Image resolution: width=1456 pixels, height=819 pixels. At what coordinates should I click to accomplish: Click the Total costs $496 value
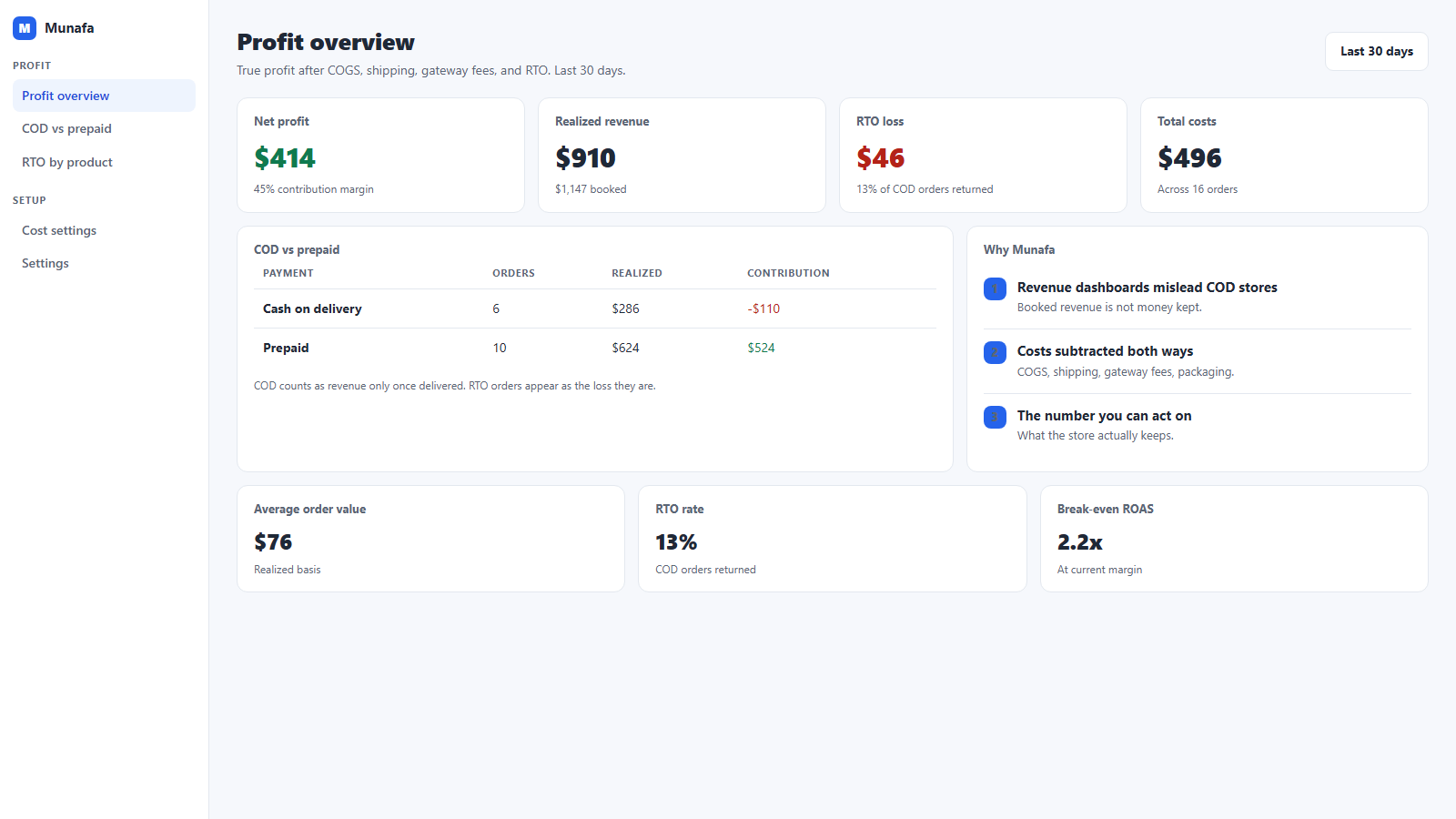point(1189,158)
